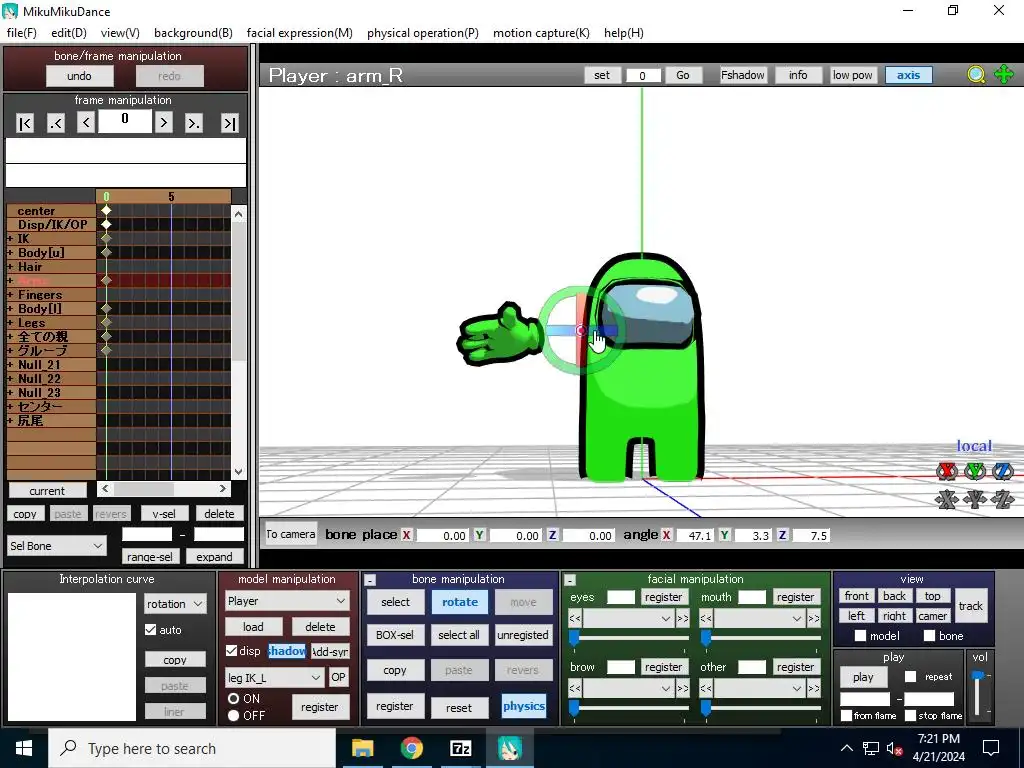Click the physics button

[523, 706]
